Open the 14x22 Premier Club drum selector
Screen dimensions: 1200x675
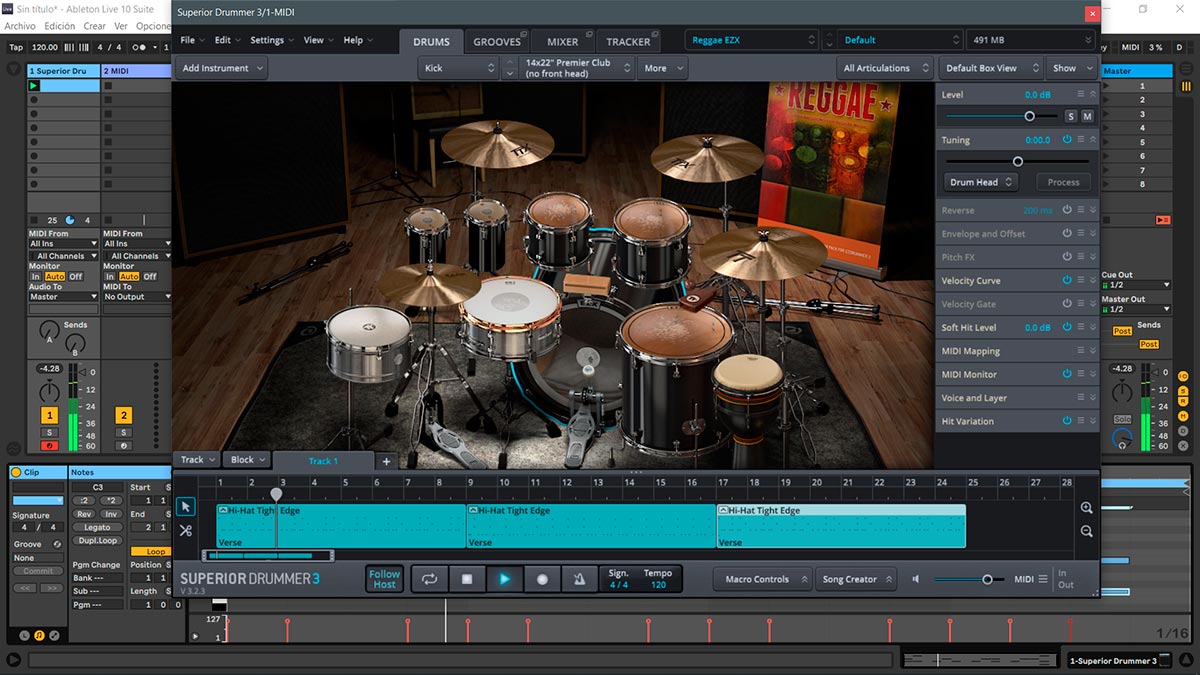pyautogui.click(x=578, y=68)
